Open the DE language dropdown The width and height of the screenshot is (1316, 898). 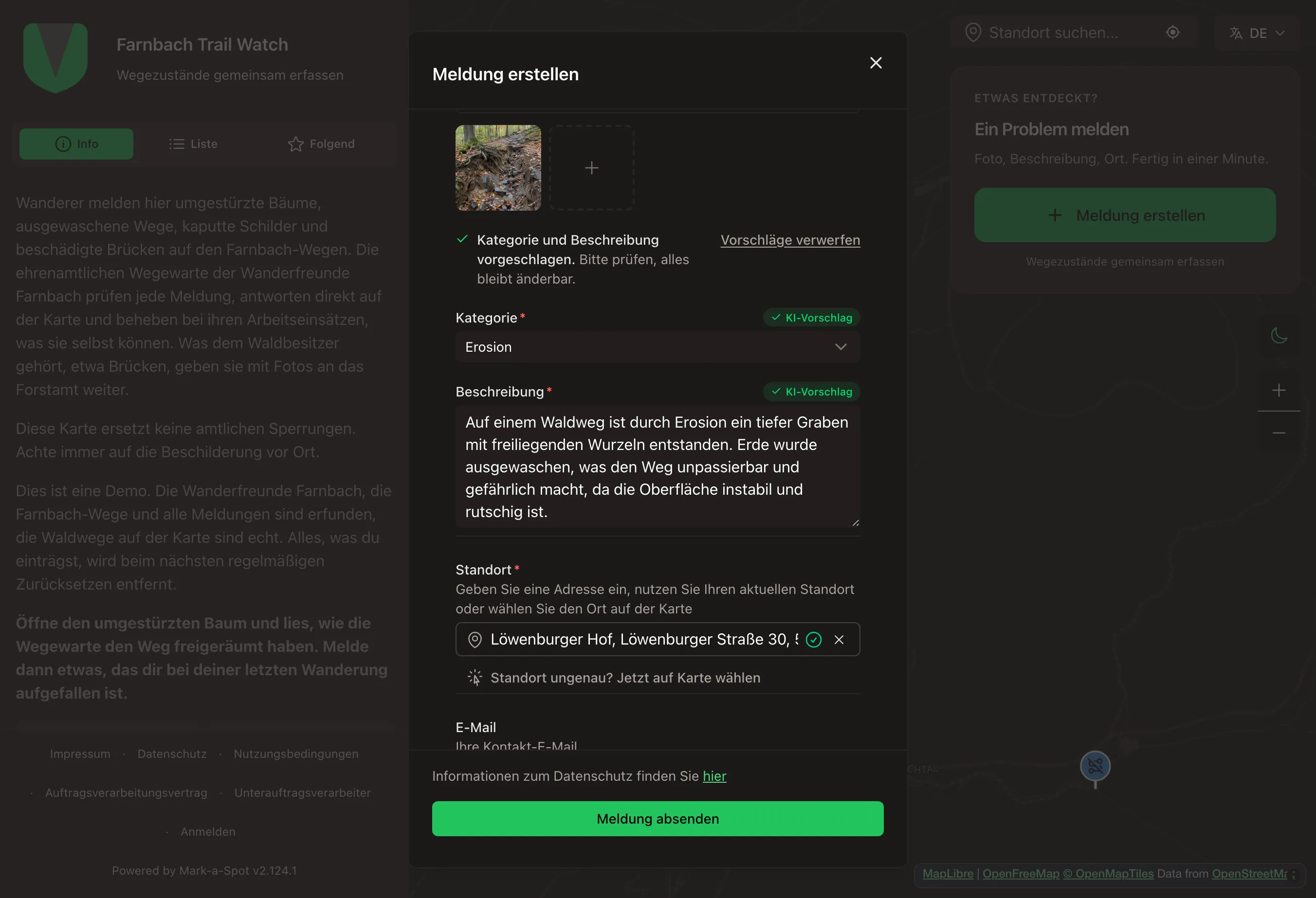(x=1257, y=34)
